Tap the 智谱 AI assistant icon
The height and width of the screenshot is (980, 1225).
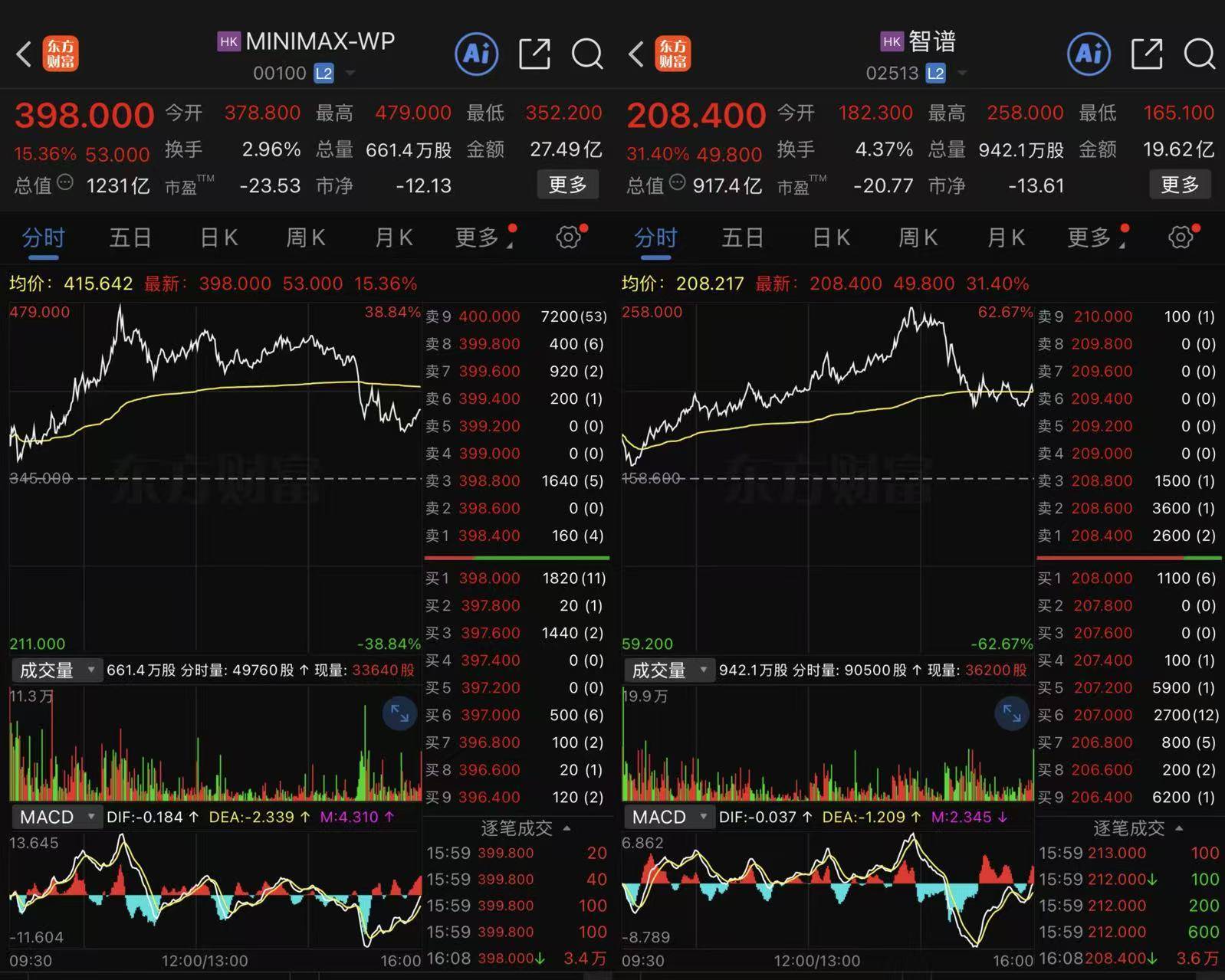pos(1089,54)
